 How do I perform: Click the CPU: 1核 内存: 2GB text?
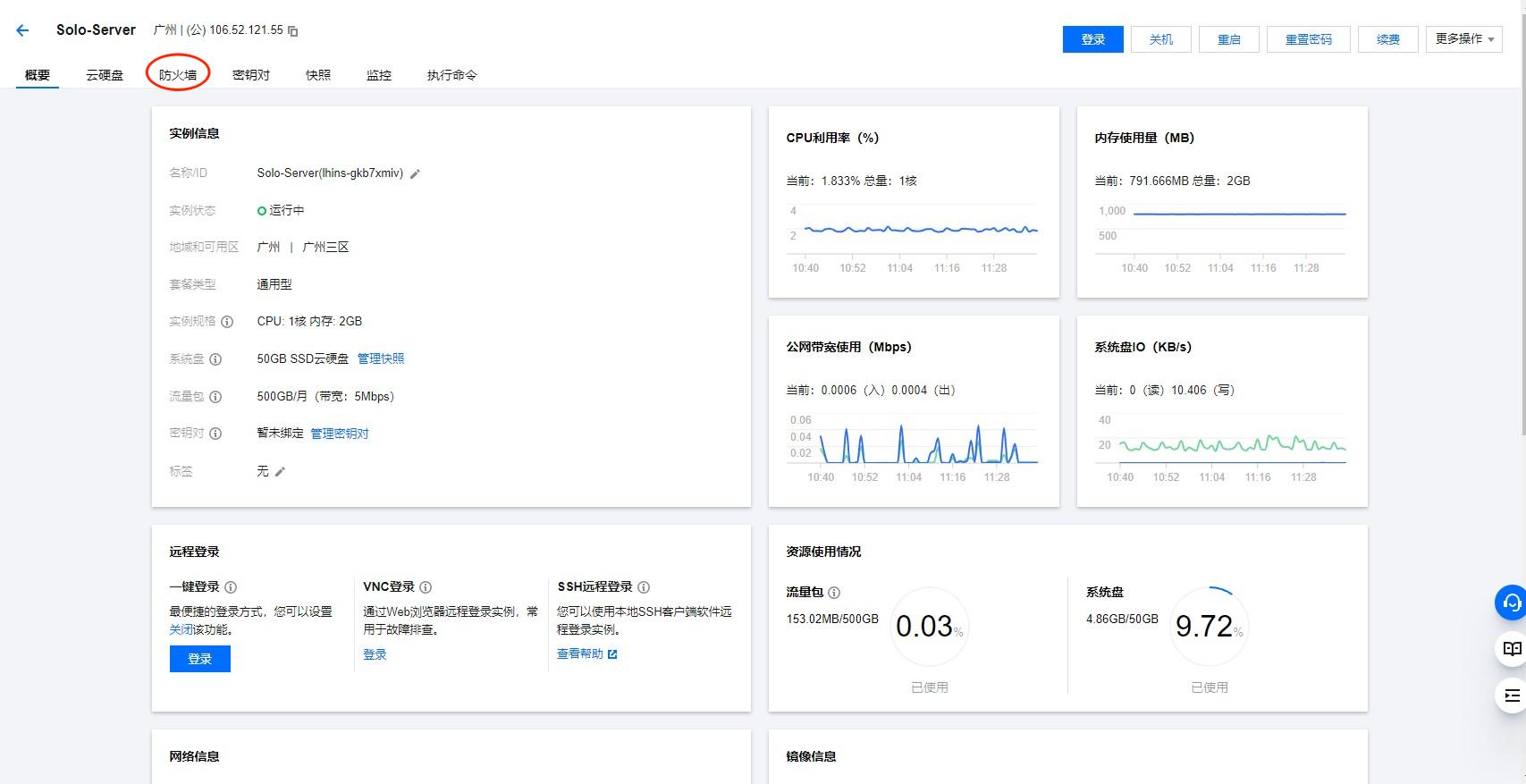(x=309, y=322)
